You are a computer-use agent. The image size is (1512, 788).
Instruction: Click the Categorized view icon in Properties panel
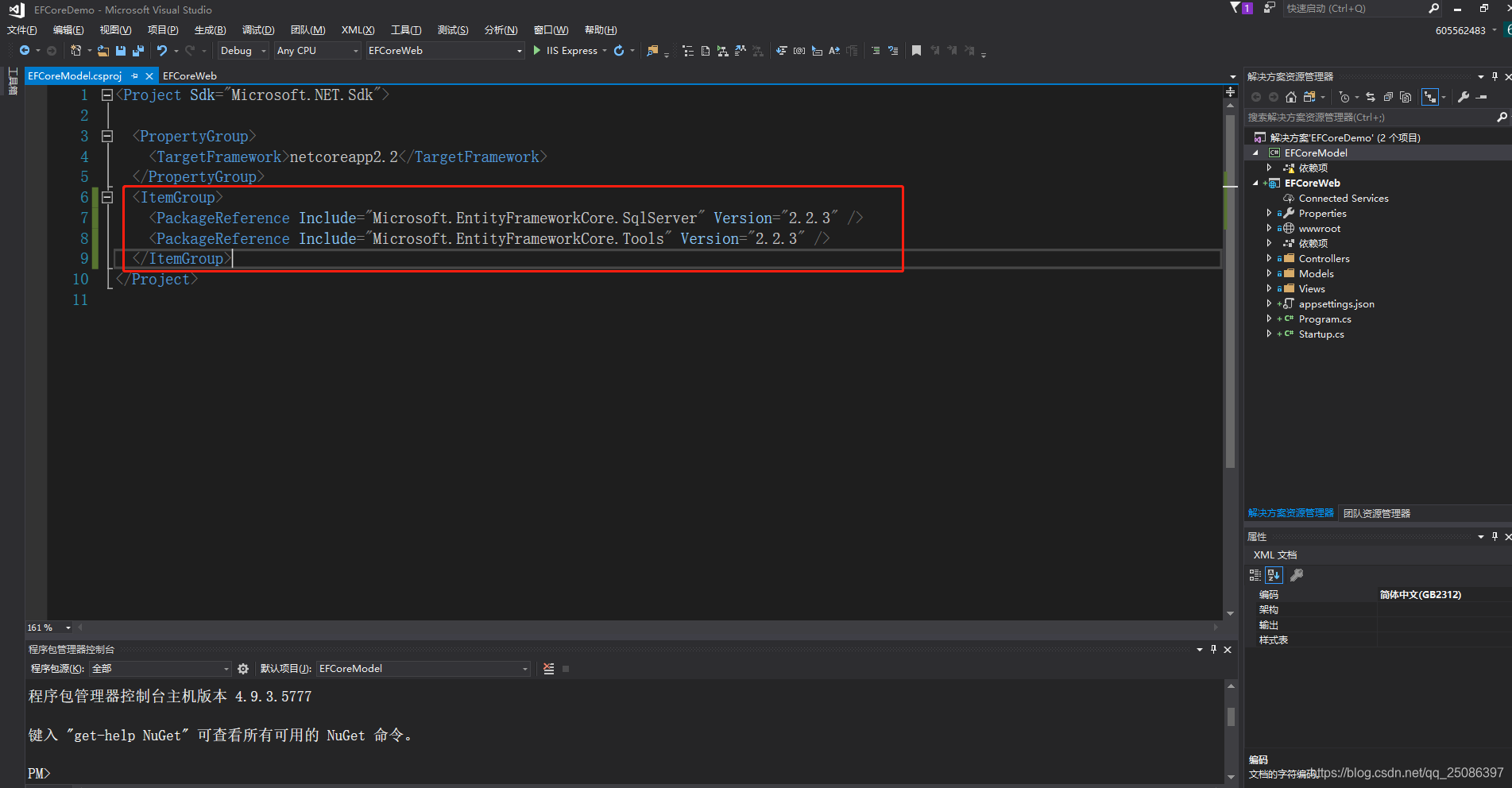(1255, 575)
